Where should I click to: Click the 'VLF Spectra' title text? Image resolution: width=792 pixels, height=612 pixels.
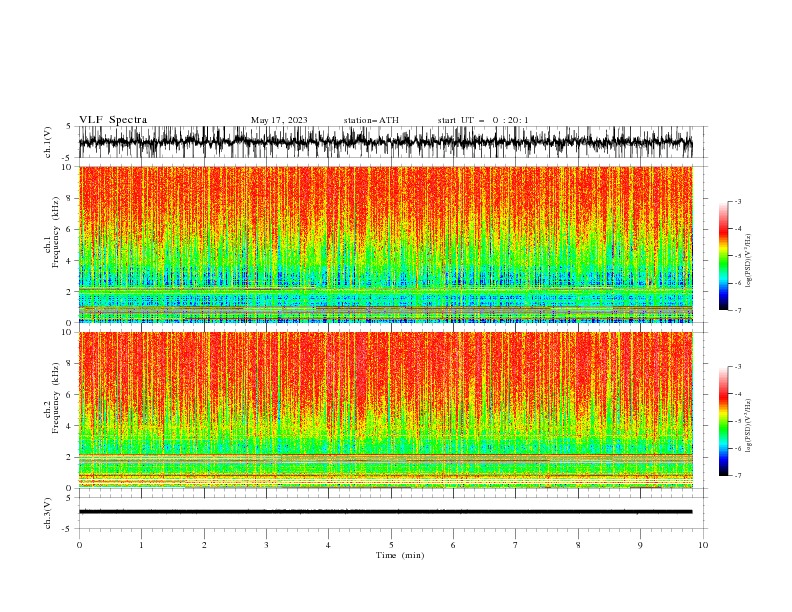(113, 120)
